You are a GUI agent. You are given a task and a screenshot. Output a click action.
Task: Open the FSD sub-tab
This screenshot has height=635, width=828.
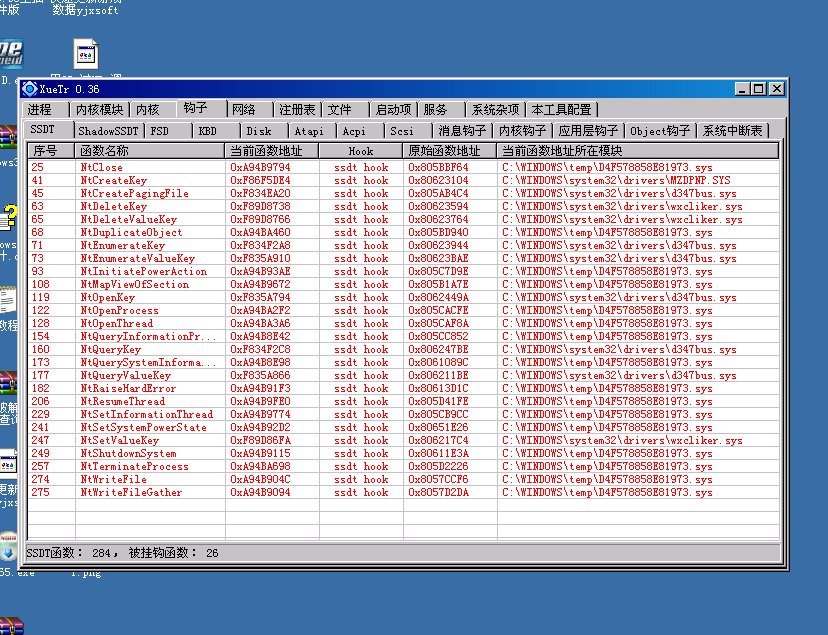pyautogui.click(x=168, y=131)
